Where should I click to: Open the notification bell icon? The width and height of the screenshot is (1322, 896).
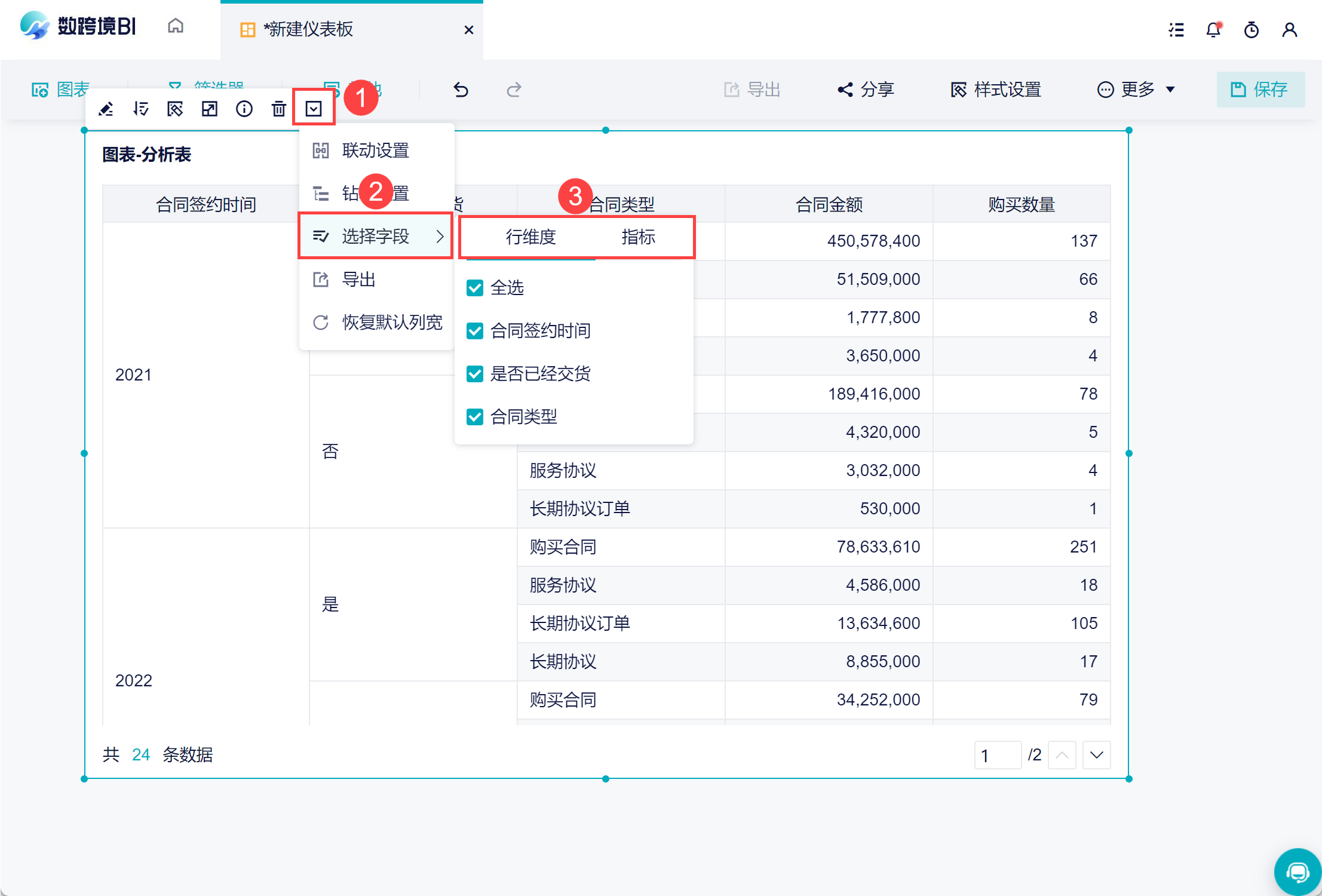point(1213,30)
